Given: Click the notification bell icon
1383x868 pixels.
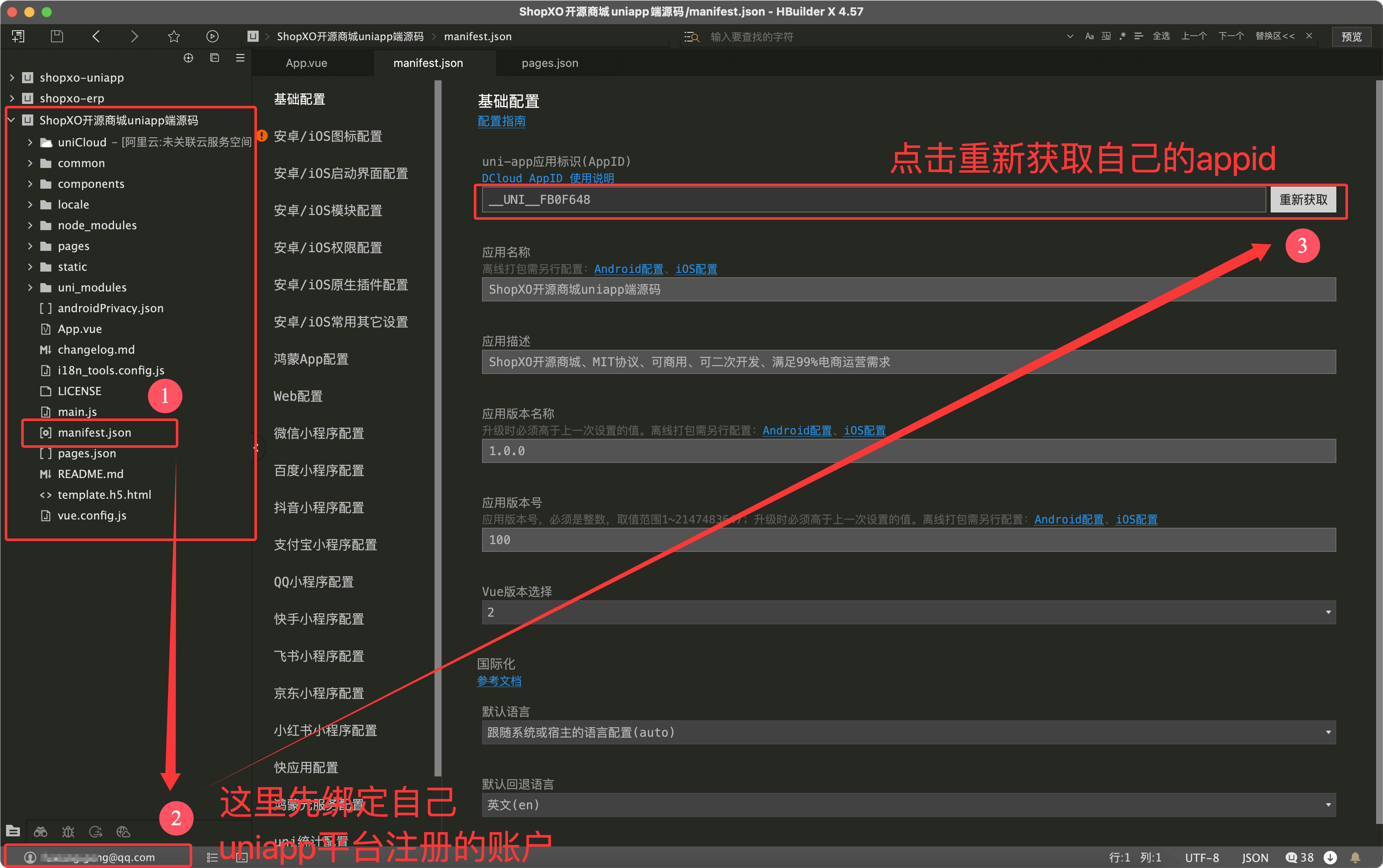Looking at the screenshot, I should 1355,857.
